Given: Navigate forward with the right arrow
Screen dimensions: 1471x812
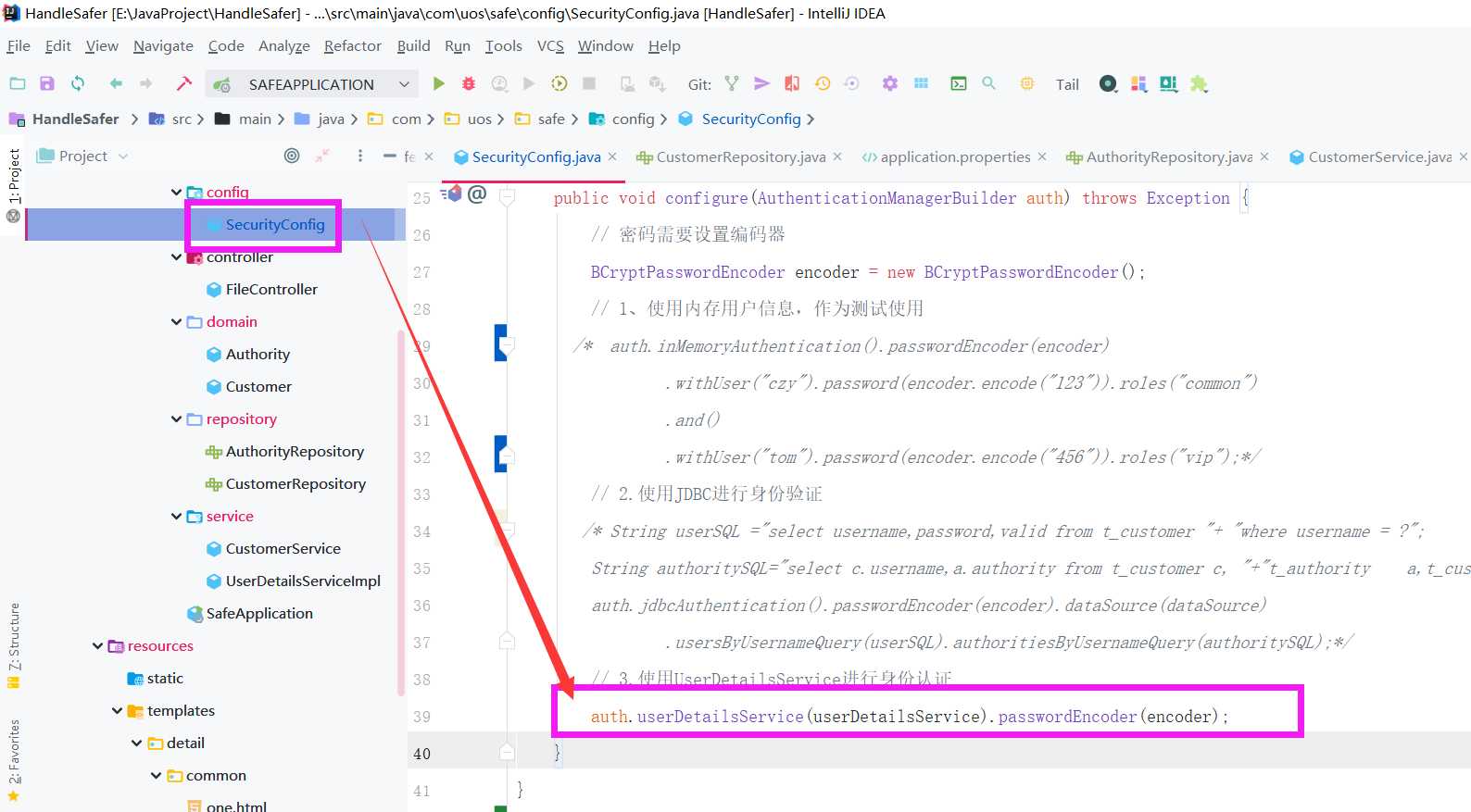Looking at the screenshot, I should coord(145,83).
